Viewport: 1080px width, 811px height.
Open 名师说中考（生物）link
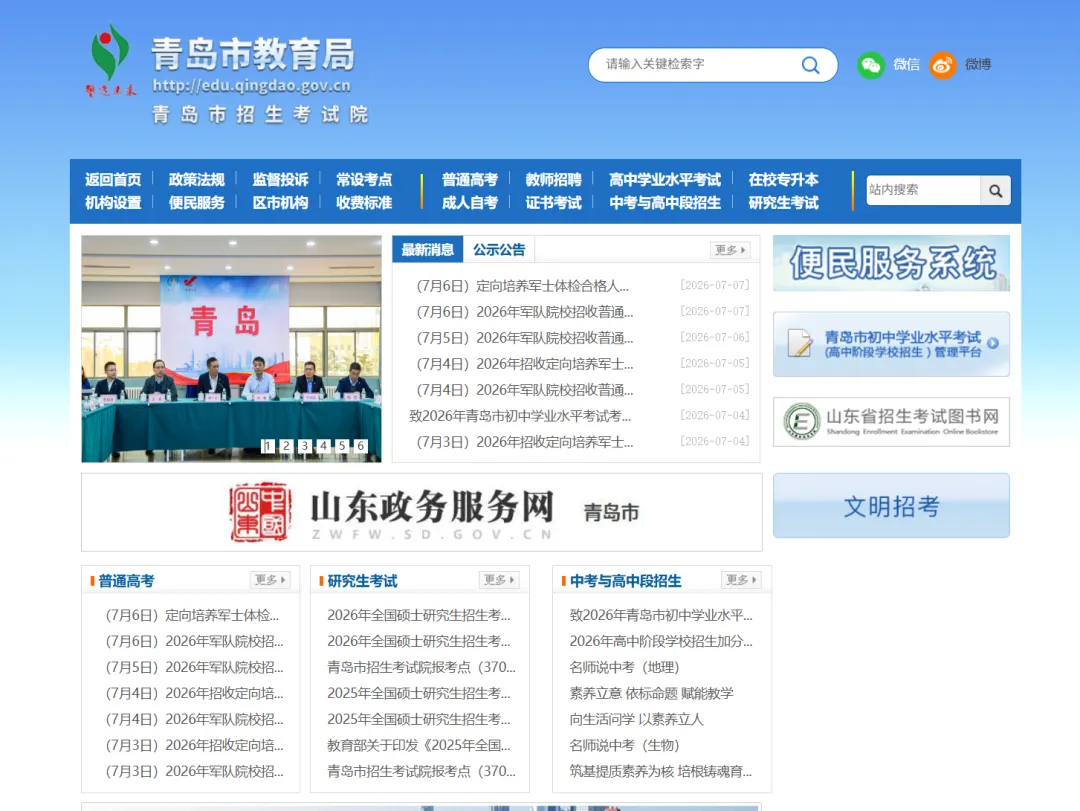625,746
